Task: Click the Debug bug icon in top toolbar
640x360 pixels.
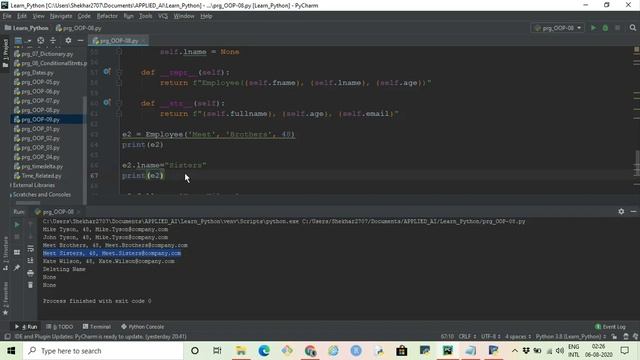Action: [x=605, y=28]
